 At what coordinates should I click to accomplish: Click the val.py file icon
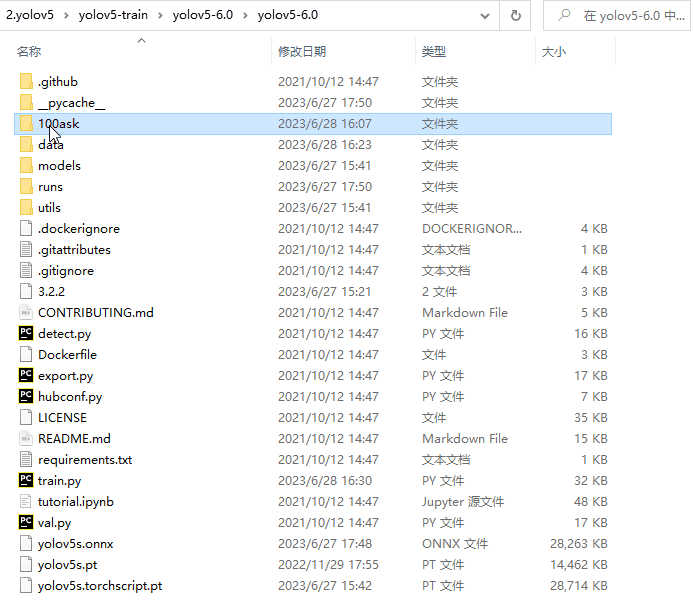tap(26, 522)
